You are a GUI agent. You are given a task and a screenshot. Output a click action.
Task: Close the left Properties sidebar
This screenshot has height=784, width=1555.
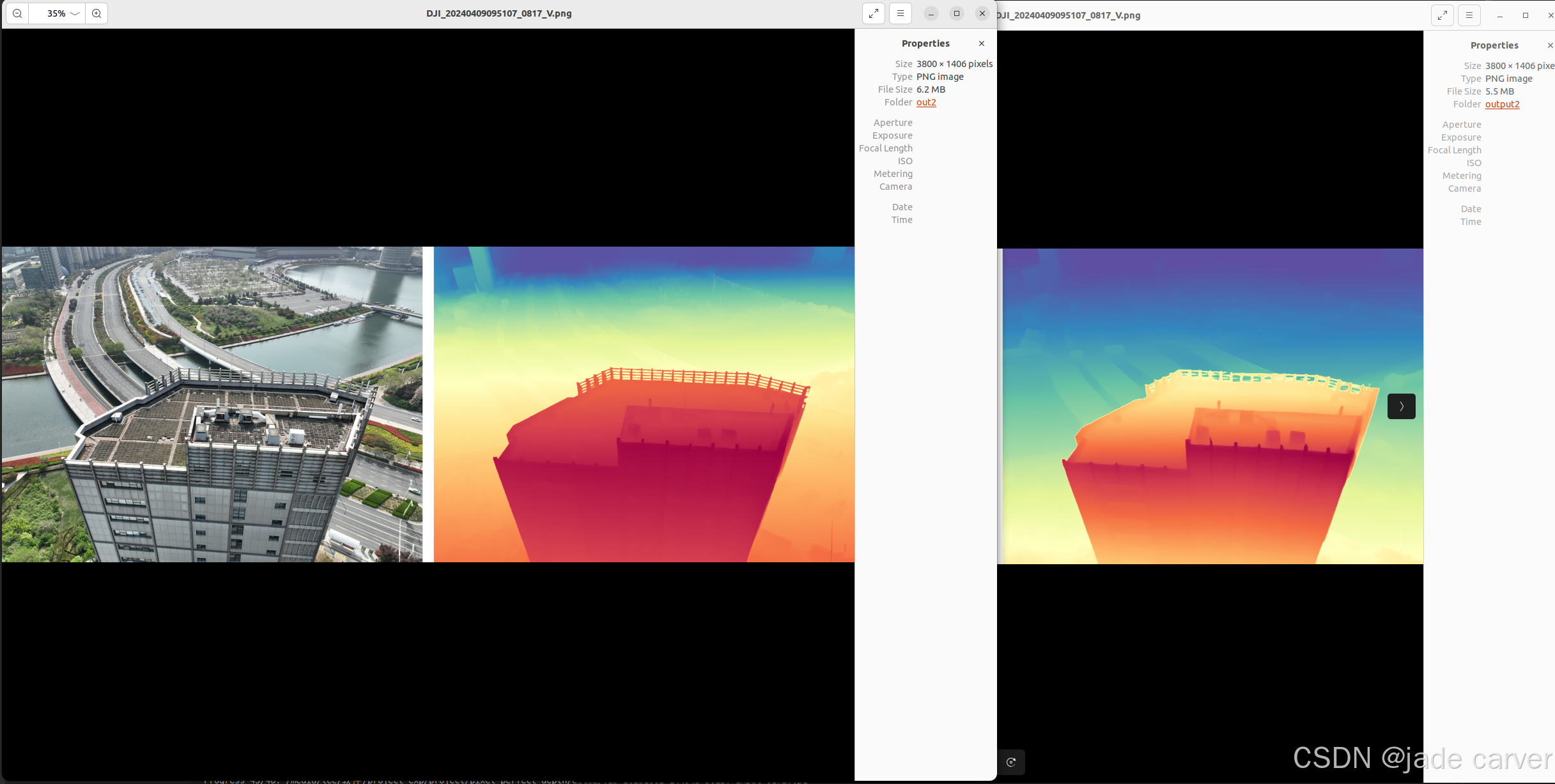pyautogui.click(x=981, y=43)
